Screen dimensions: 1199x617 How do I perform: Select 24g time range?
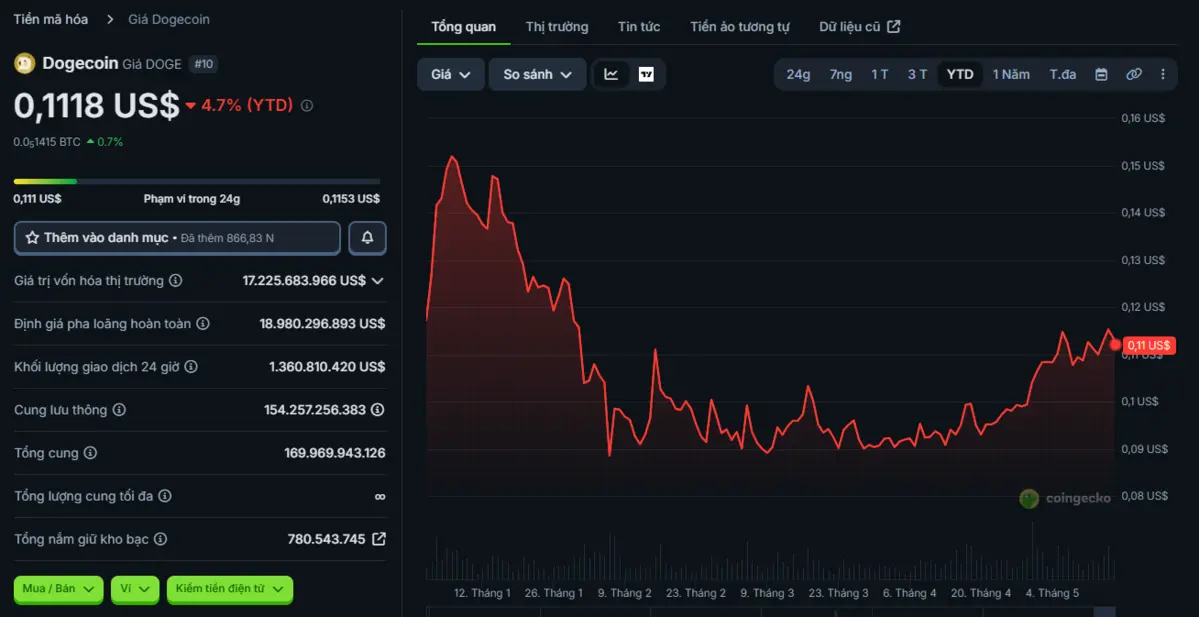[798, 74]
